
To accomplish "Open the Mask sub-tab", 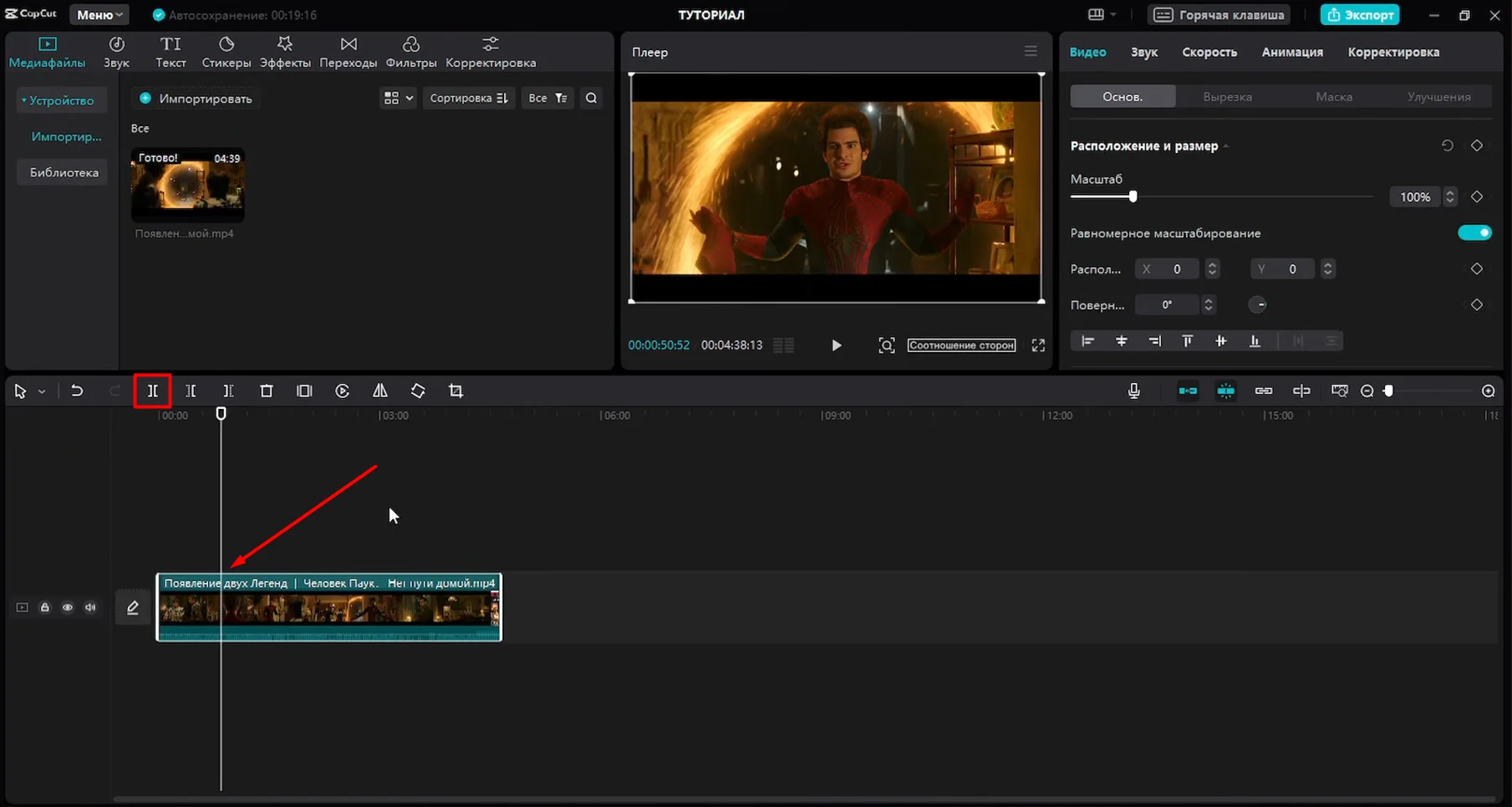I will tap(1333, 97).
